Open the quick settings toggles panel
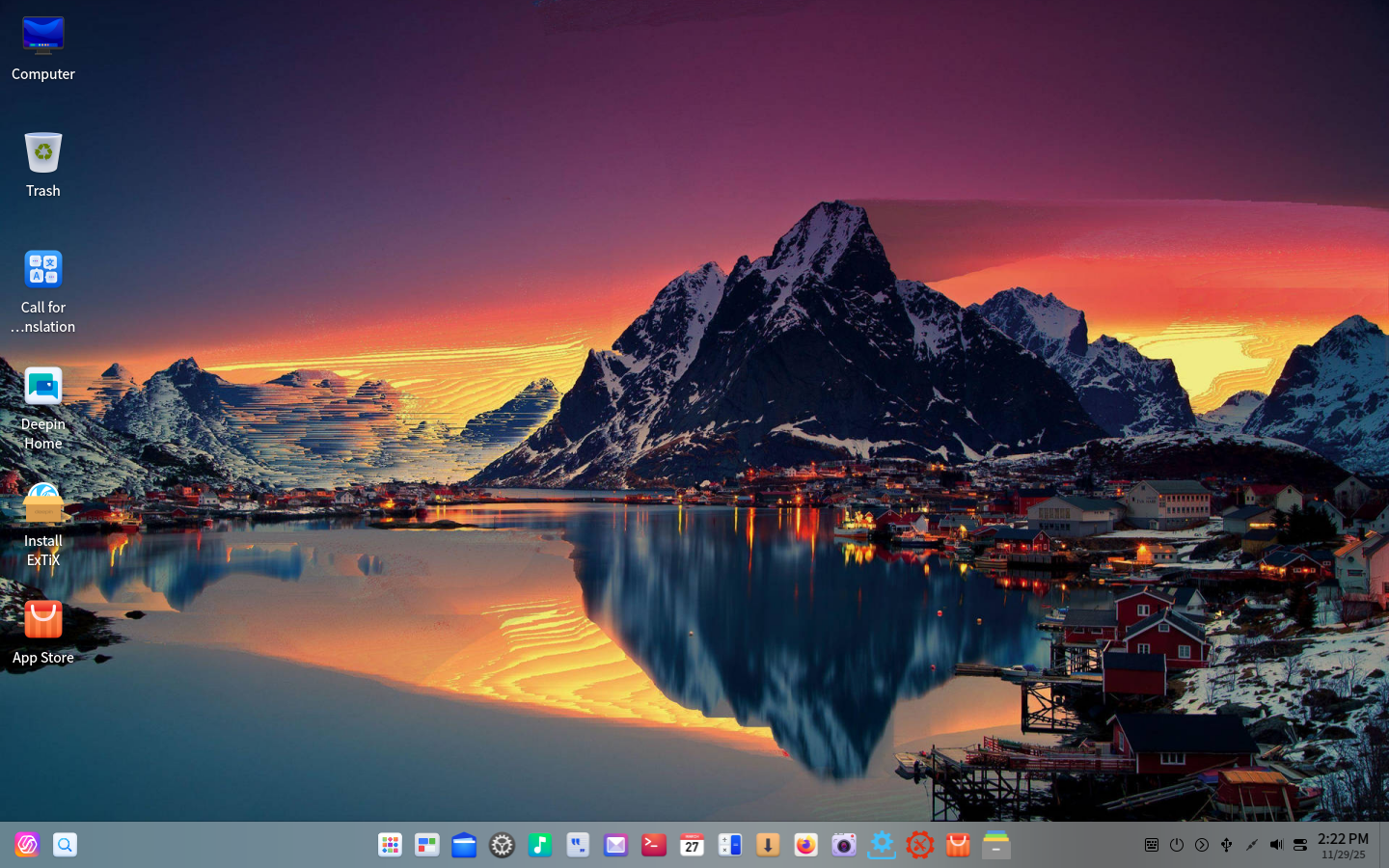The image size is (1389, 868). click(1300, 845)
